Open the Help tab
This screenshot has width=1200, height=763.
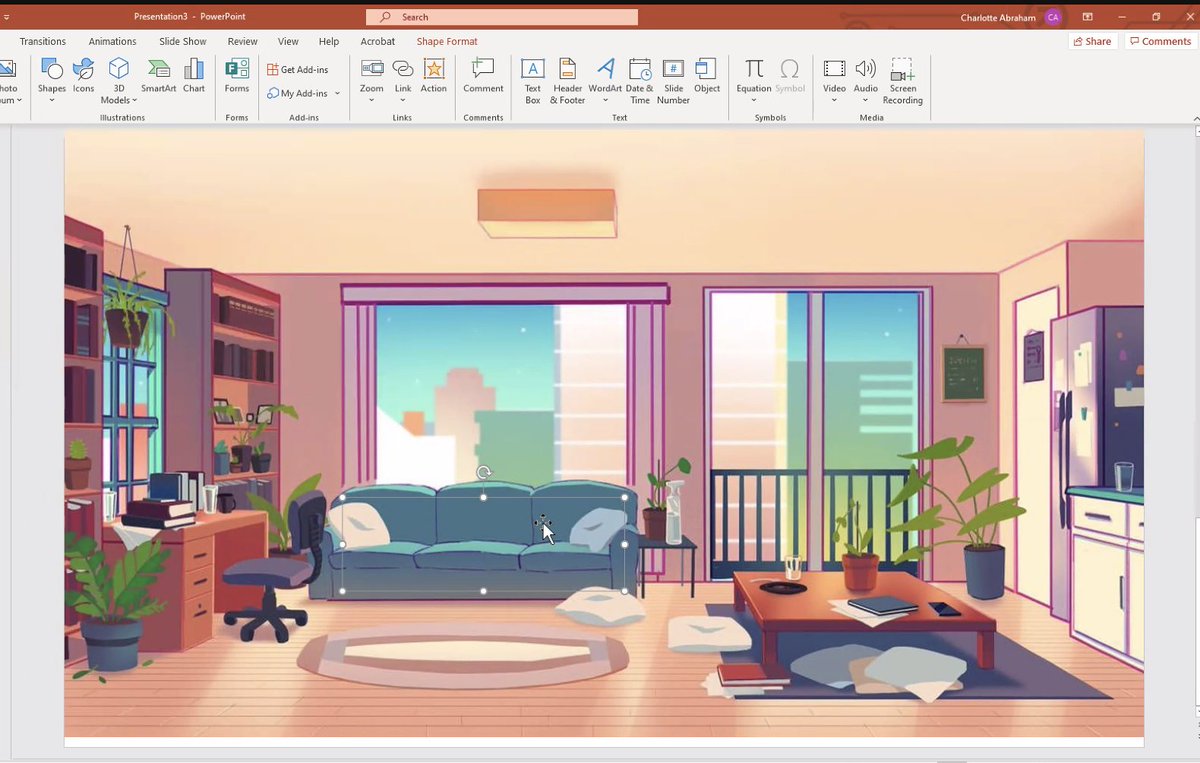pos(329,41)
